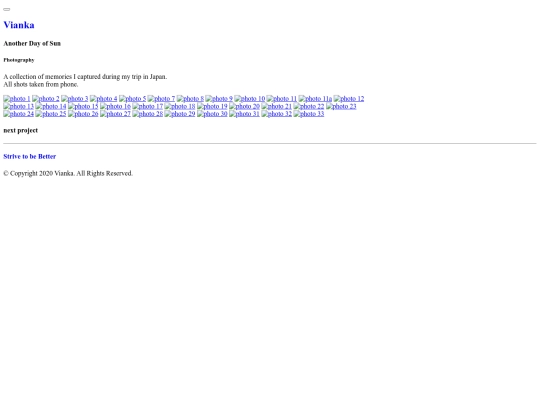This screenshot has width=540, height=405.
Task: Open the photo 8 thumbnail link
Action: (x=190, y=99)
